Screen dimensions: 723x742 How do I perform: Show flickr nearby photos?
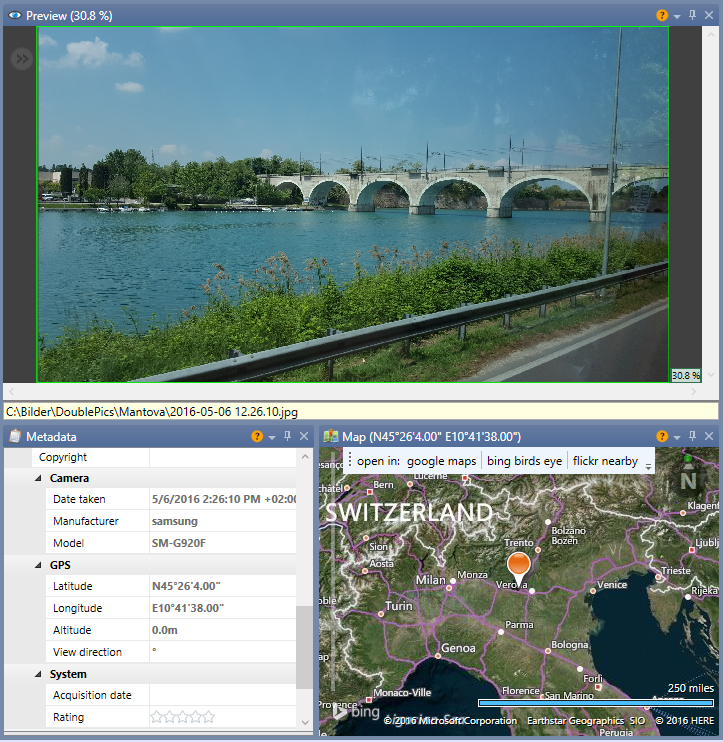pos(605,461)
